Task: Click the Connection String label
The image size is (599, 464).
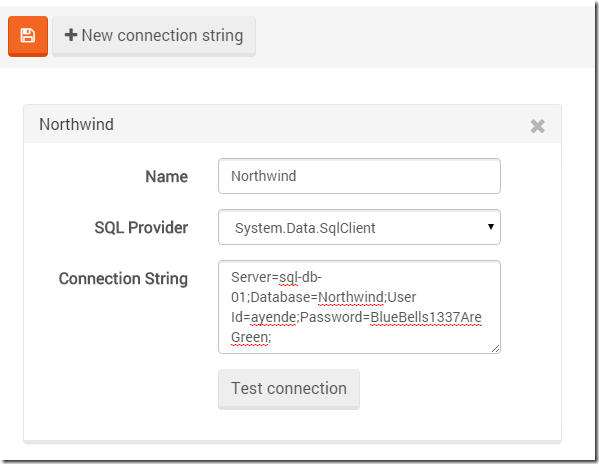Action: pyautogui.click(x=123, y=279)
